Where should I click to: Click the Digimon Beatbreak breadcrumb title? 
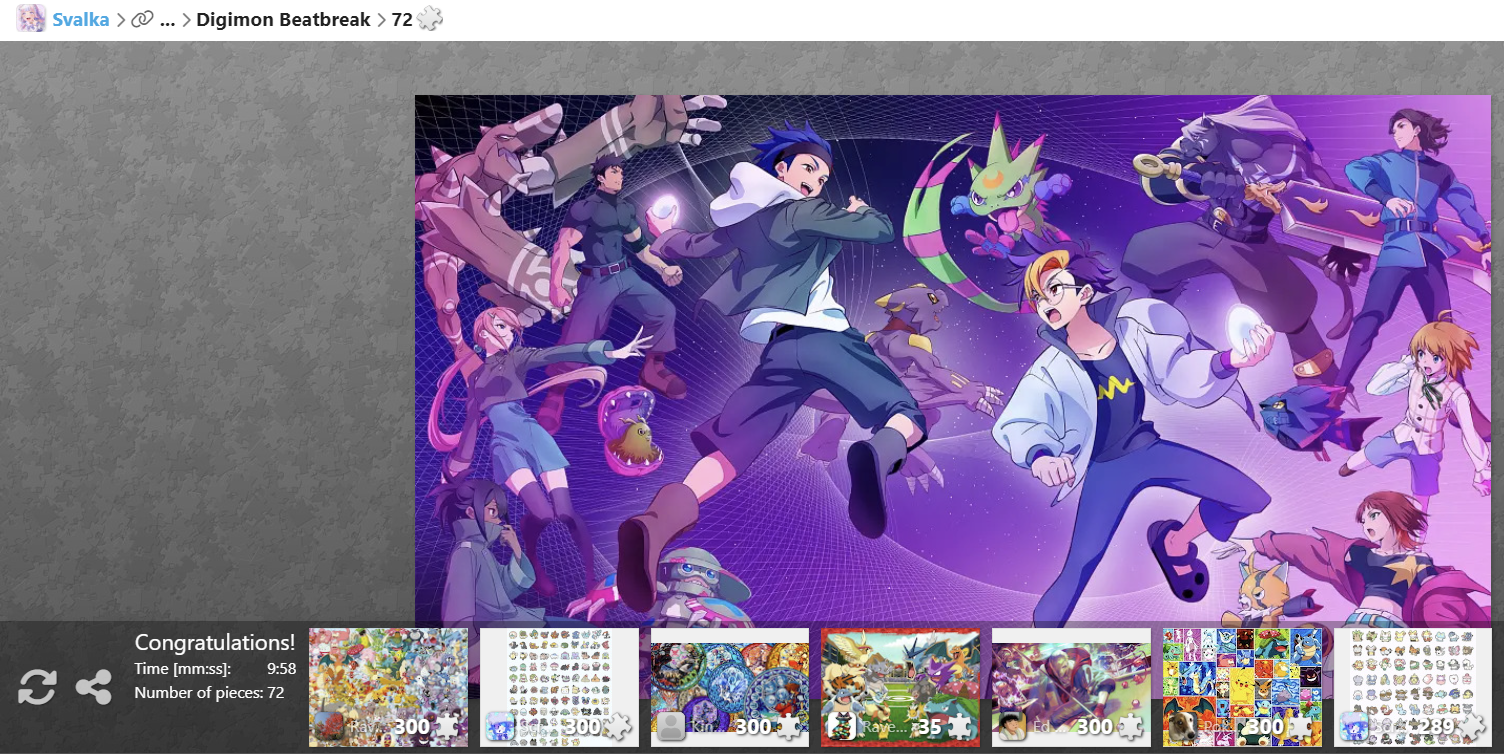pos(283,19)
